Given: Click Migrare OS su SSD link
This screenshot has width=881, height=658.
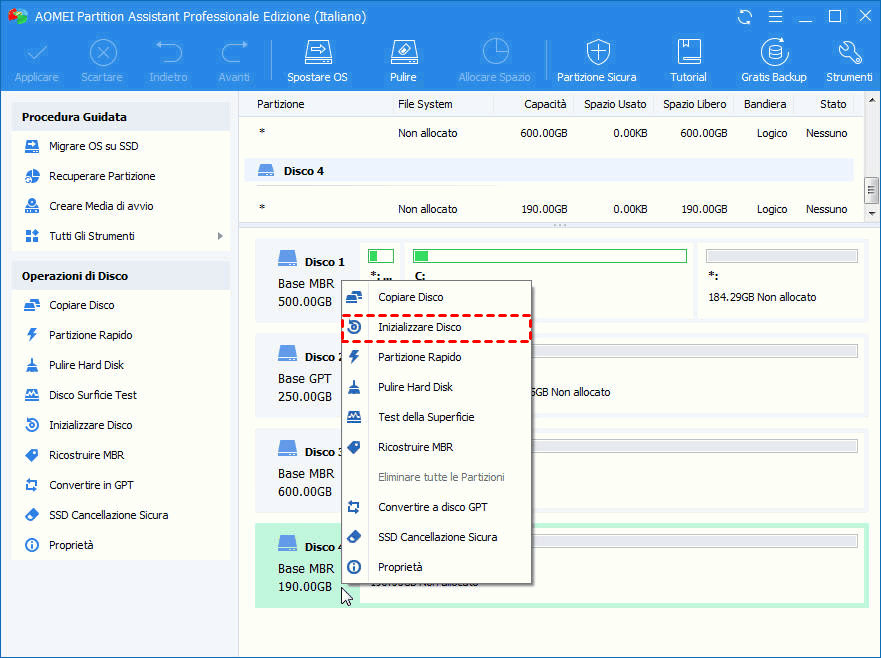Looking at the screenshot, I should [93, 146].
